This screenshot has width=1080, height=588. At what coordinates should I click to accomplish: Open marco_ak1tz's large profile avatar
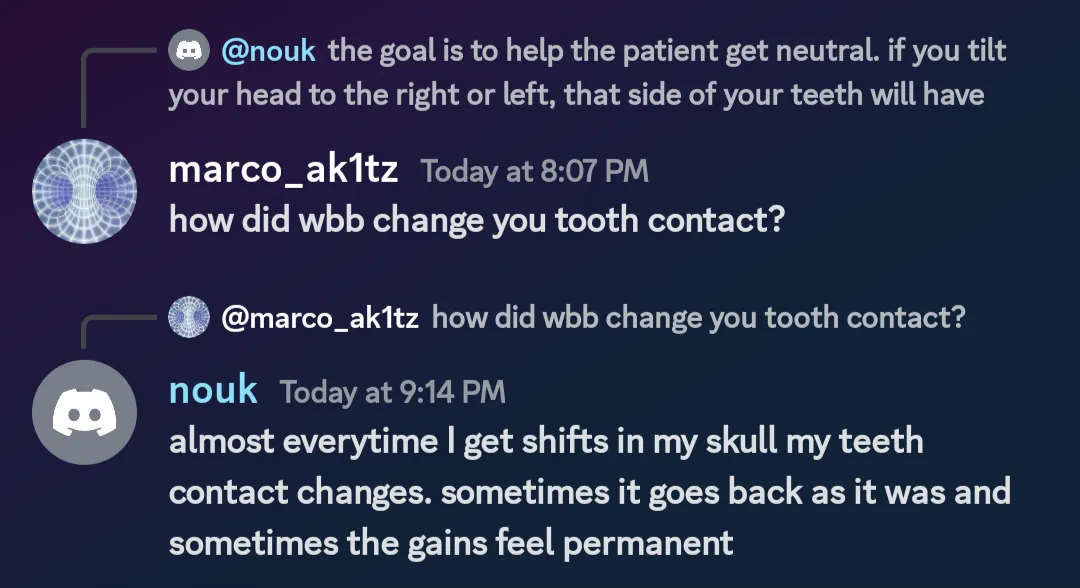(x=84, y=191)
